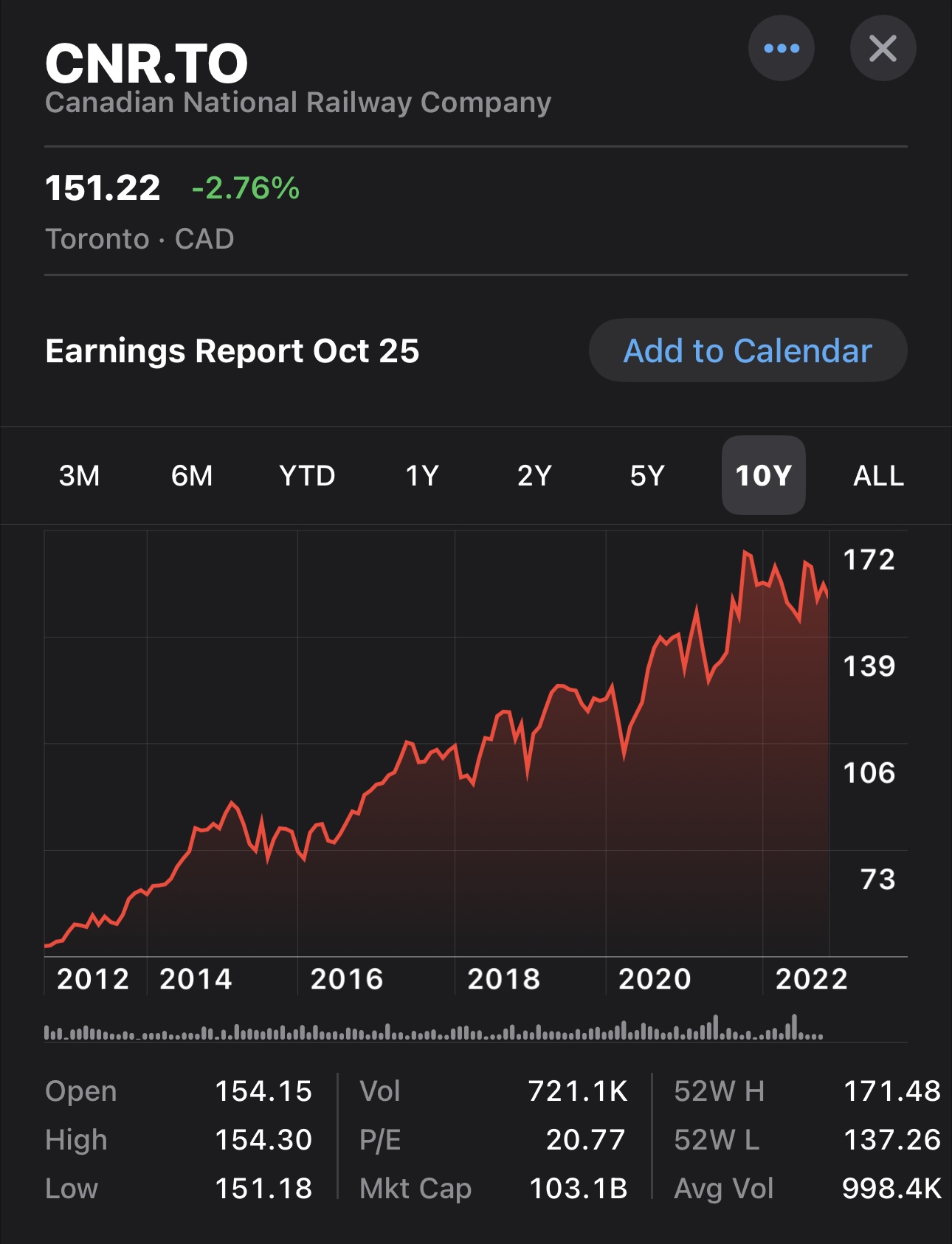
Task: Tap the Low value 151.18
Action: click(263, 1189)
